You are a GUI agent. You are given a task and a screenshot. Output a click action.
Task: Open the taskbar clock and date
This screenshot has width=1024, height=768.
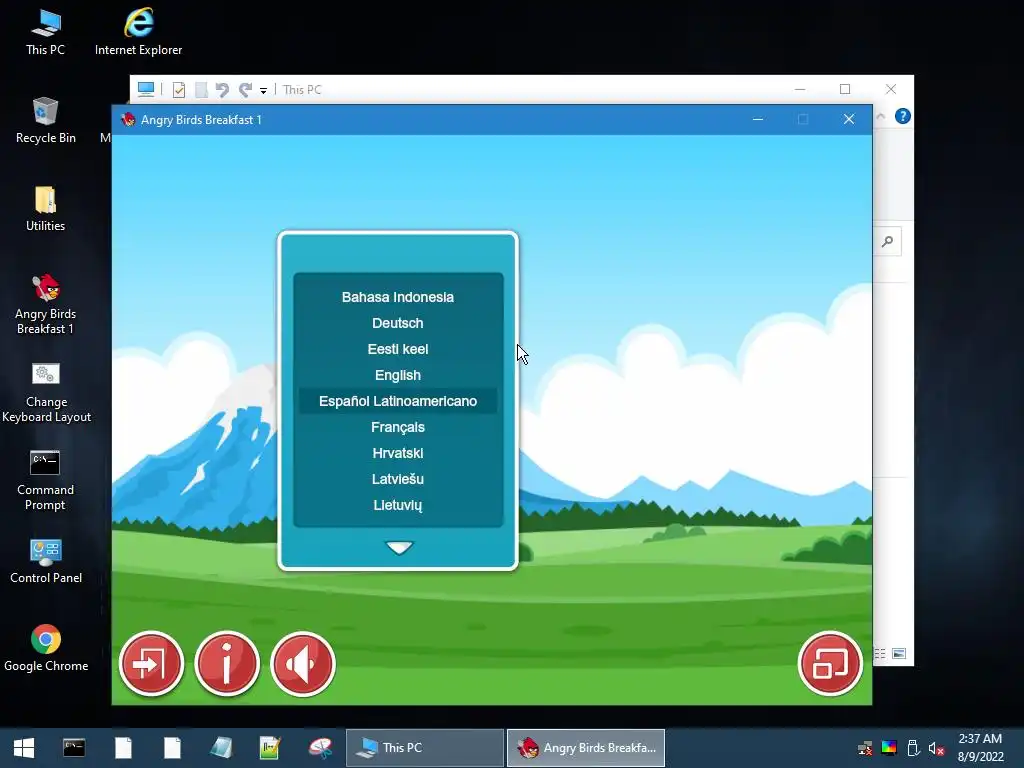(980, 748)
